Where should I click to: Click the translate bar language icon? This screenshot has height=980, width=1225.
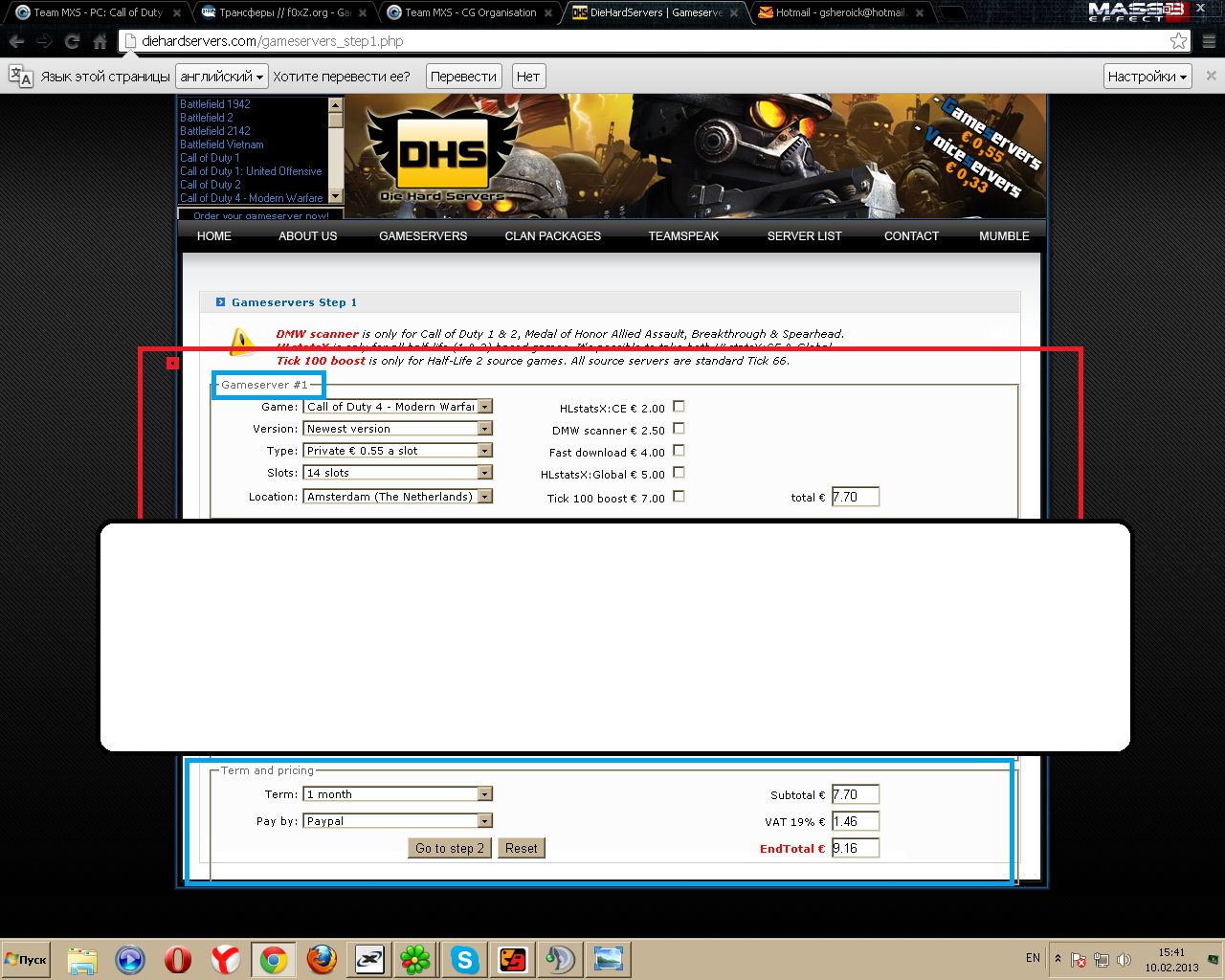(x=20, y=77)
